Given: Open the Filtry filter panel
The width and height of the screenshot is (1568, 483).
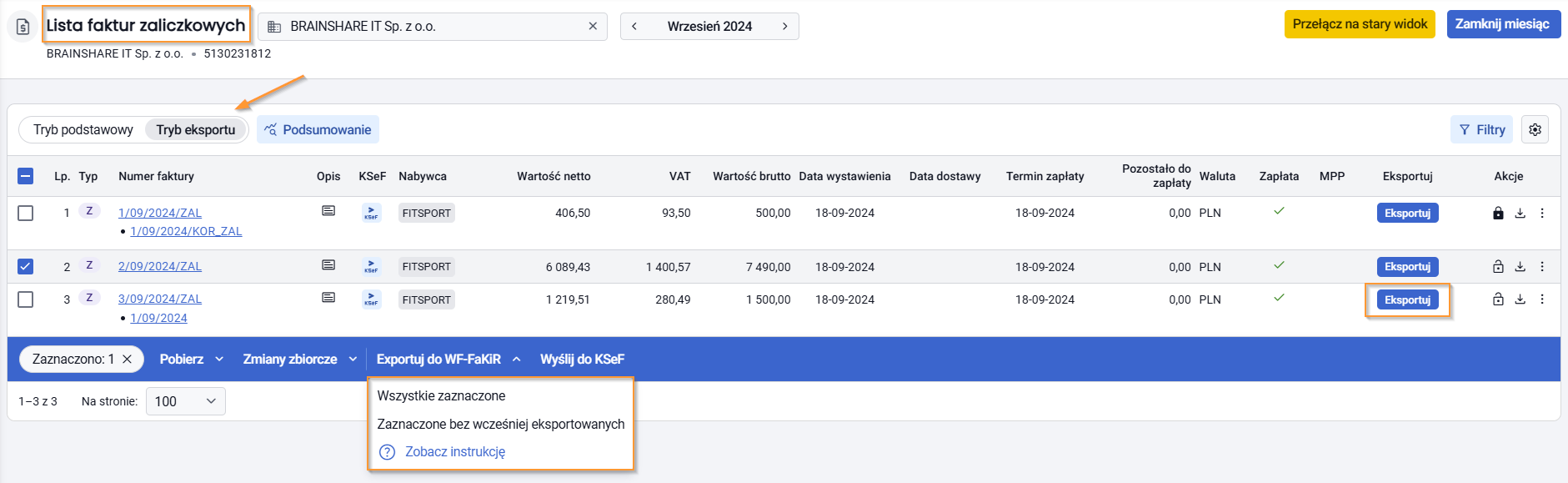Looking at the screenshot, I should click(1482, 129).
